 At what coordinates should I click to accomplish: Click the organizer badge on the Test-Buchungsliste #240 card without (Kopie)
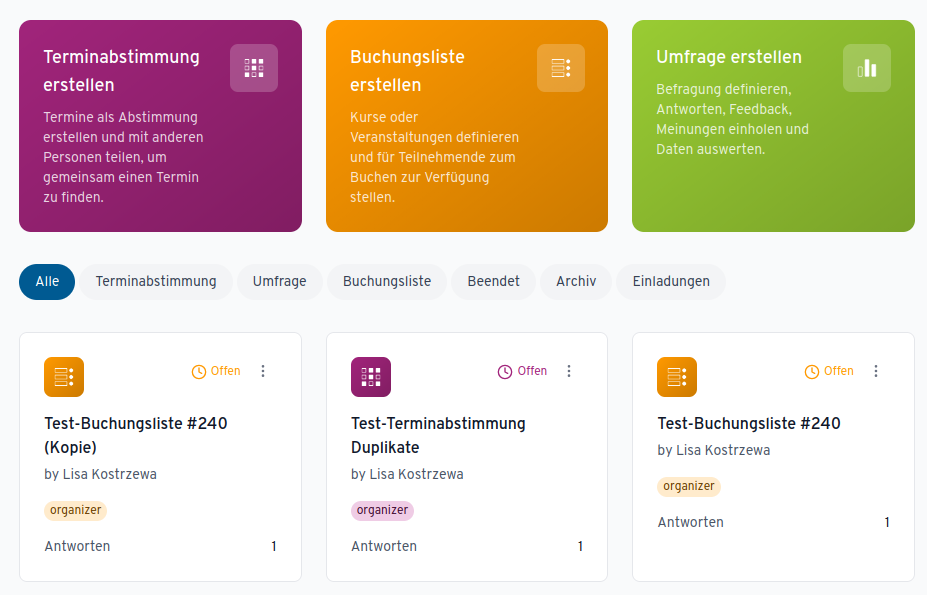689,486
